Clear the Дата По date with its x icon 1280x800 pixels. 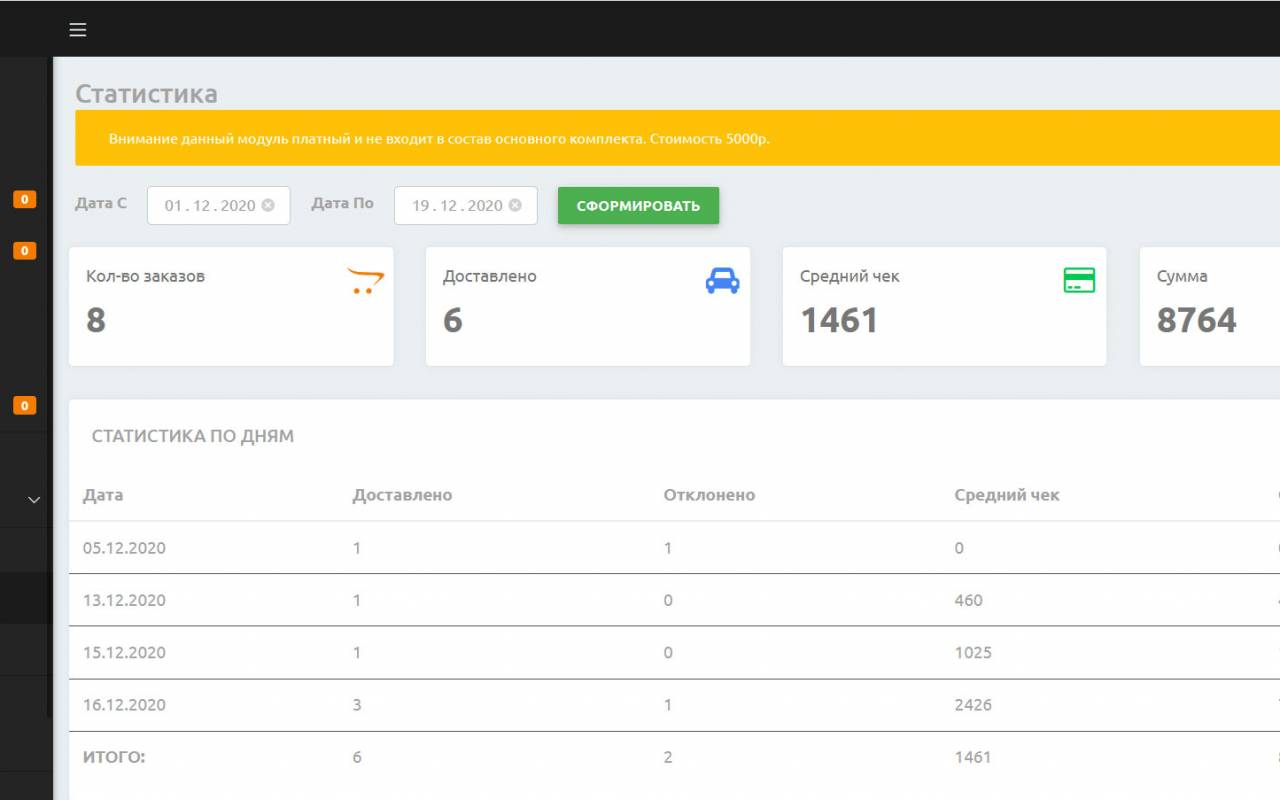(515, 206)
